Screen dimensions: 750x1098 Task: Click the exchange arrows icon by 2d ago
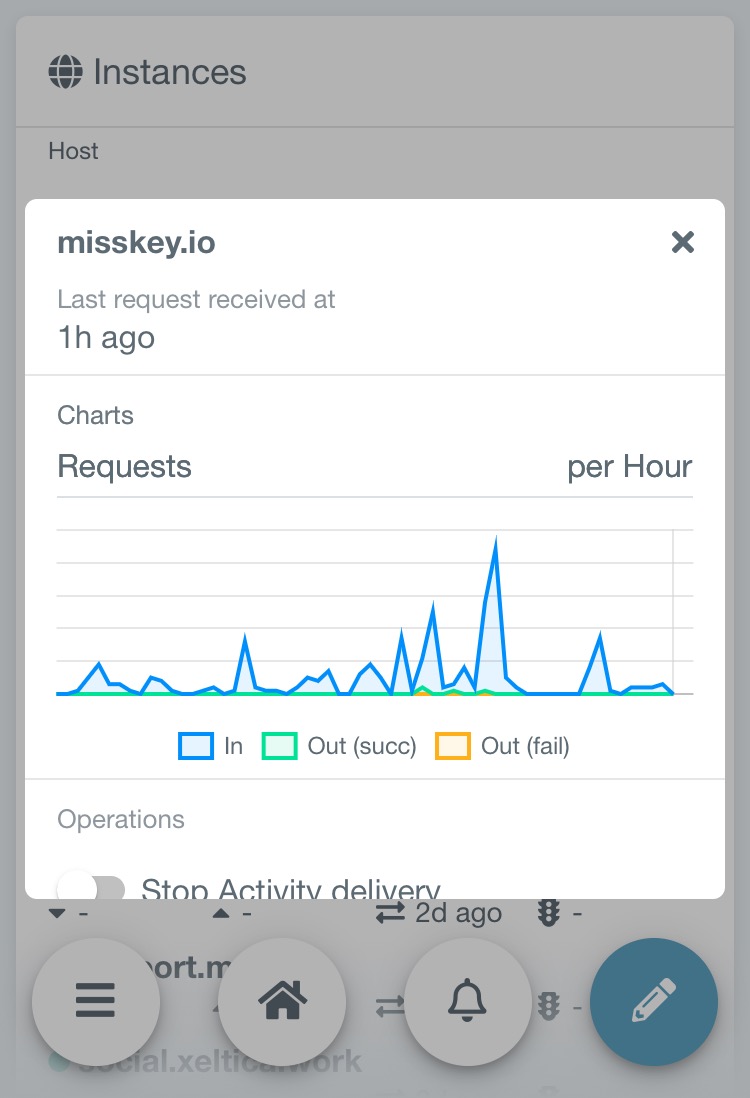(x=390, y=912)
